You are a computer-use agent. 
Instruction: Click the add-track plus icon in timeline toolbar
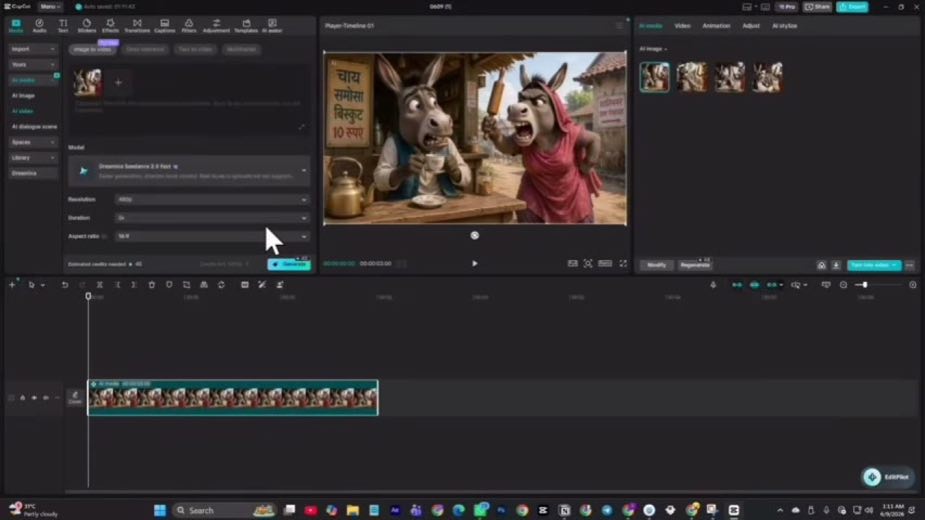12,284
